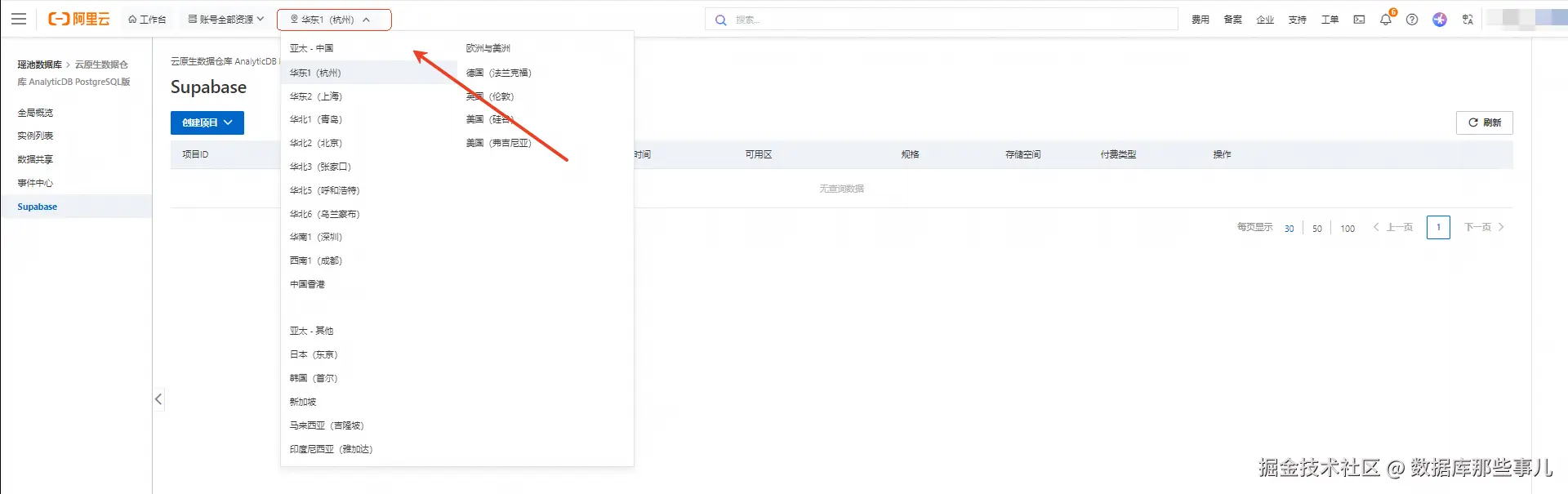Viewport: 1568px width, 494px height.
Task: Select region 华北2（北京）
Action: tap(316, 143)
